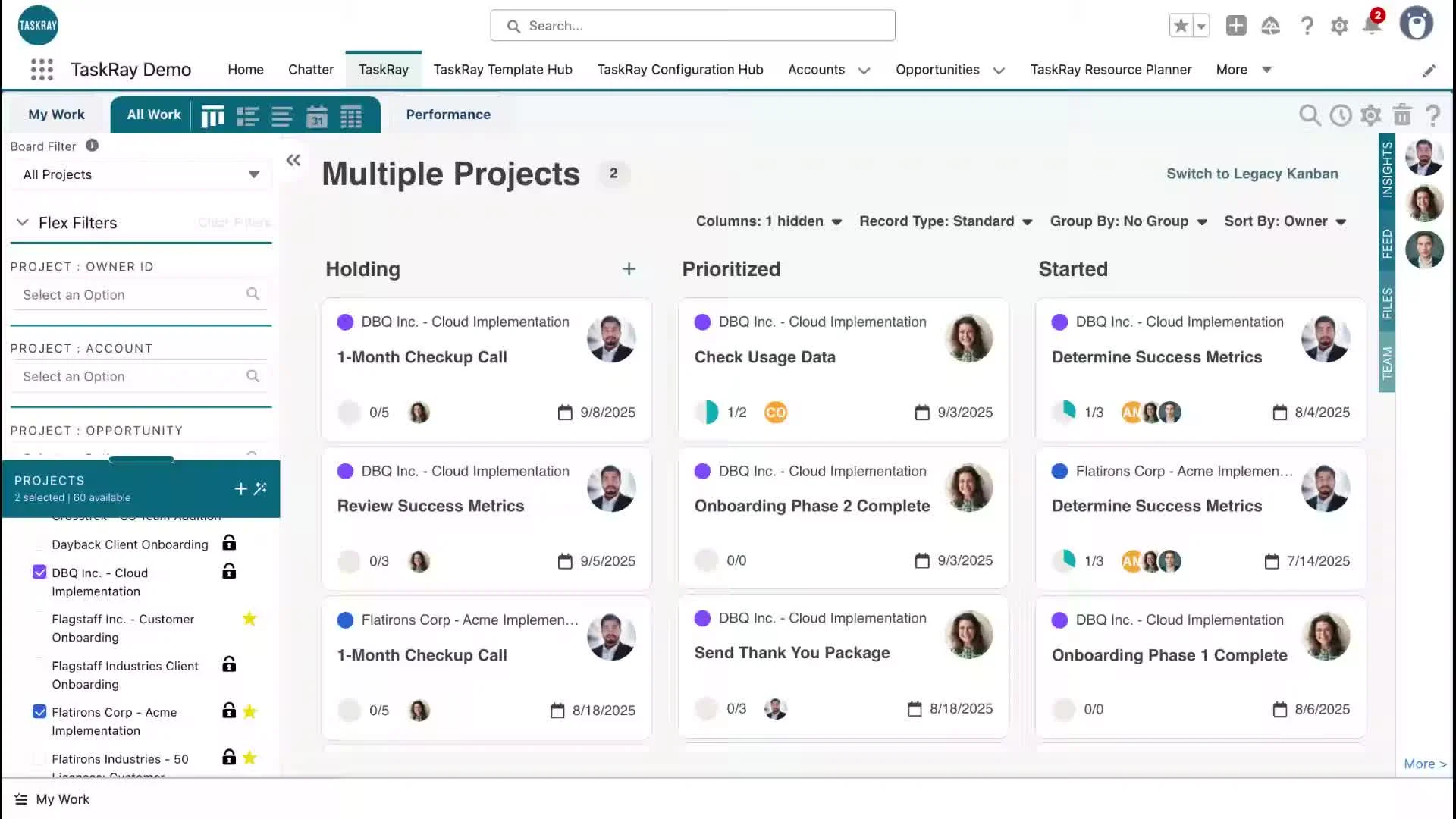
Task: Check the Flagstaff Inc. - Customer Onboarding project
Action: 39,620
